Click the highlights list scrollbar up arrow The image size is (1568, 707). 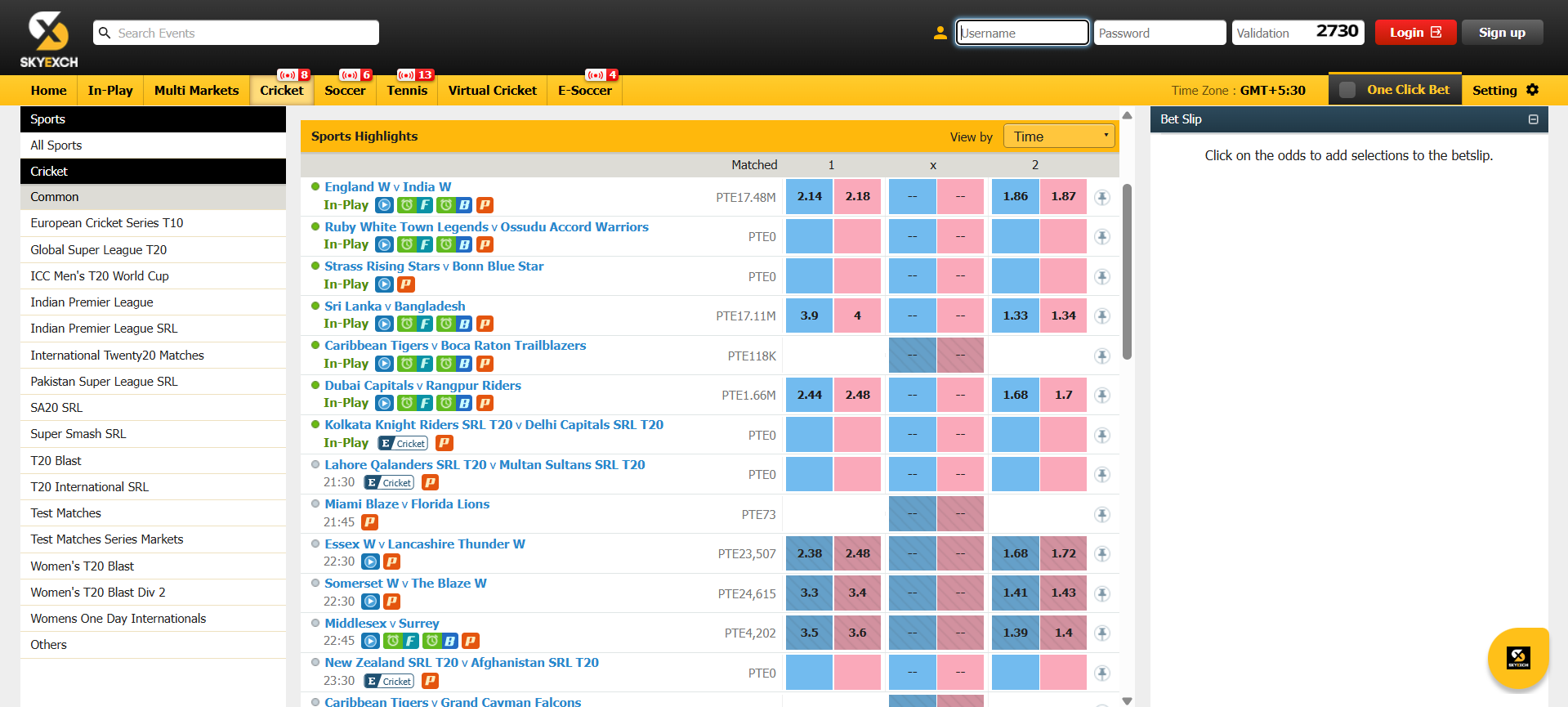(1127, 115)
